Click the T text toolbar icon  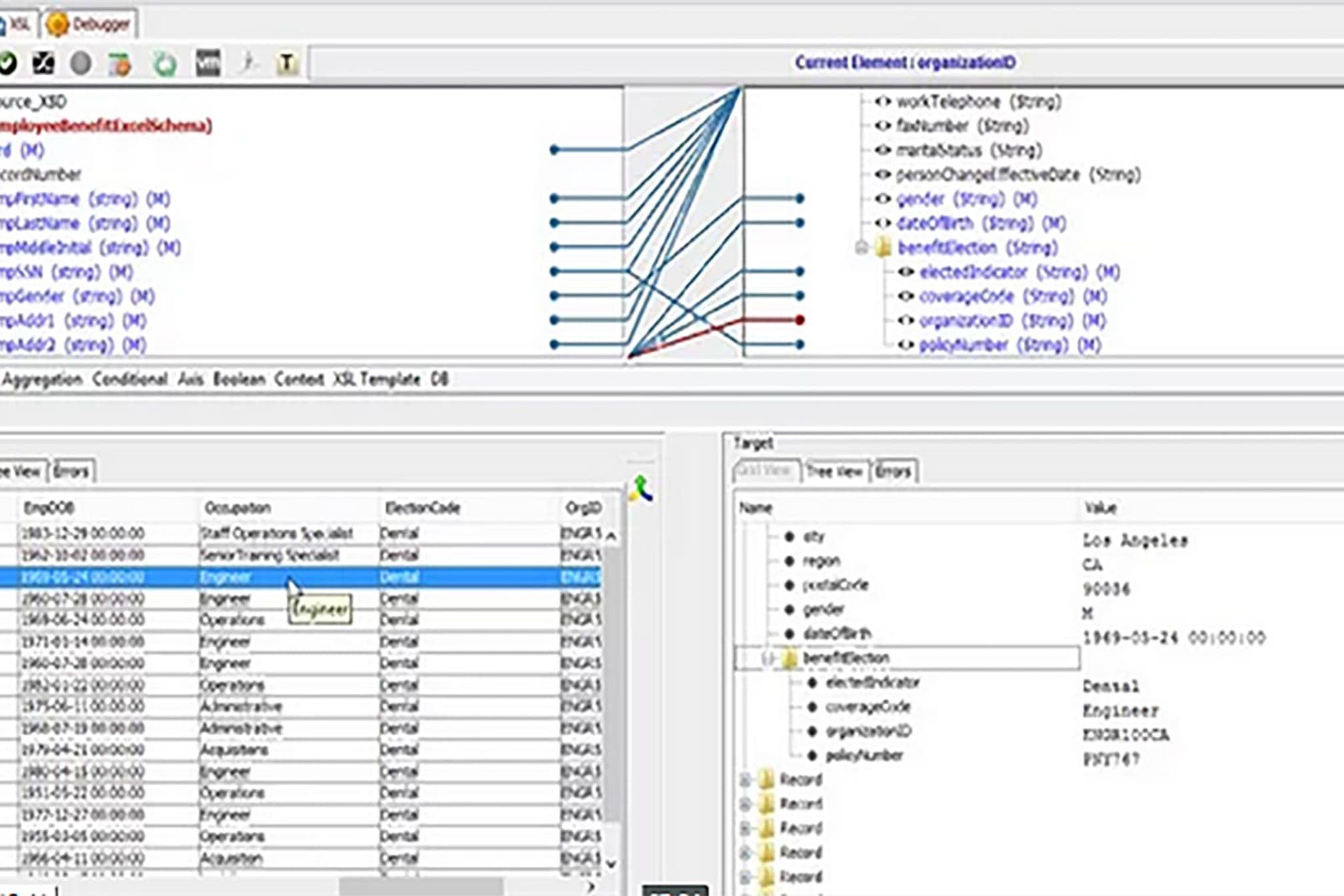tap(287, 64)
